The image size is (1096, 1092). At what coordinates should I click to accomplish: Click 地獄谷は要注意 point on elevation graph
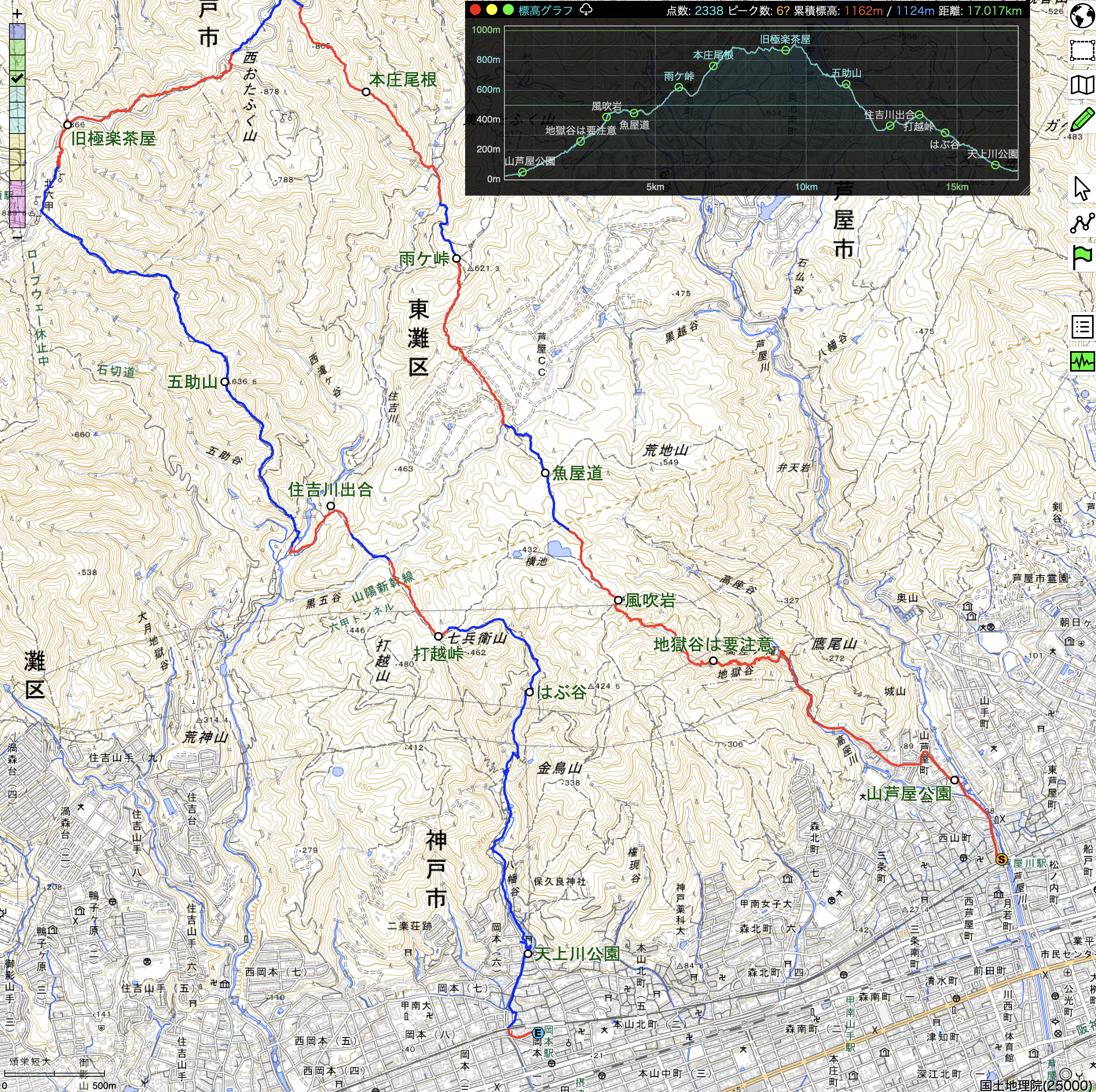pos(581,141)
